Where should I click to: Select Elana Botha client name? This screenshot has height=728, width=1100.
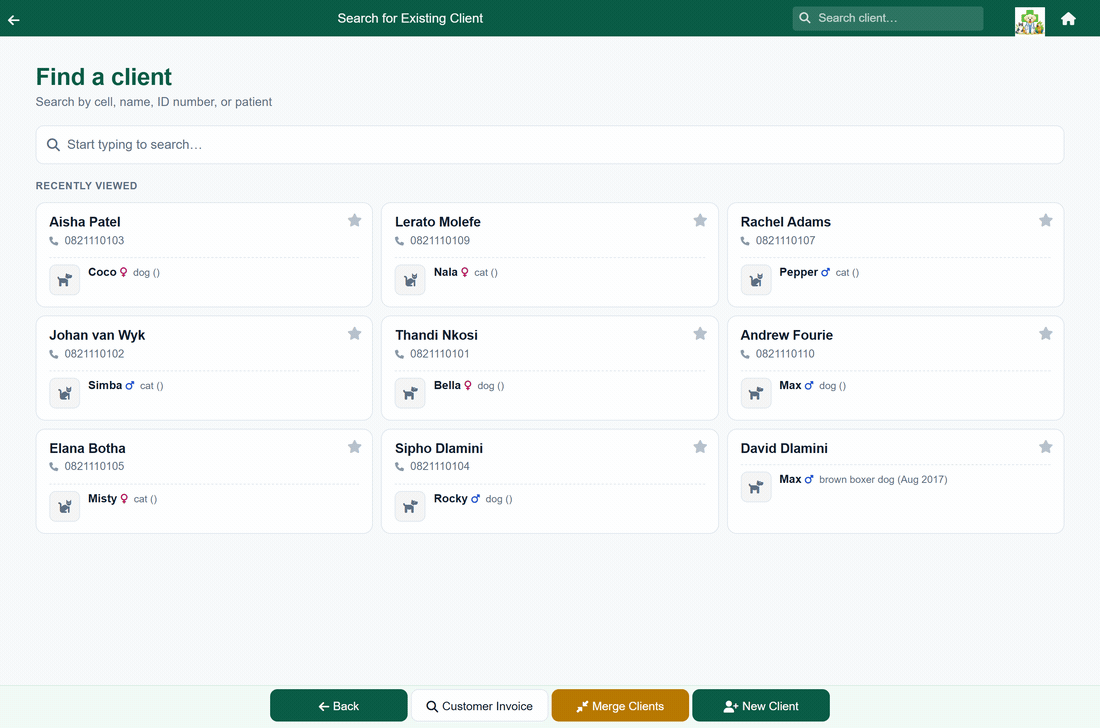tap(87, 448)
